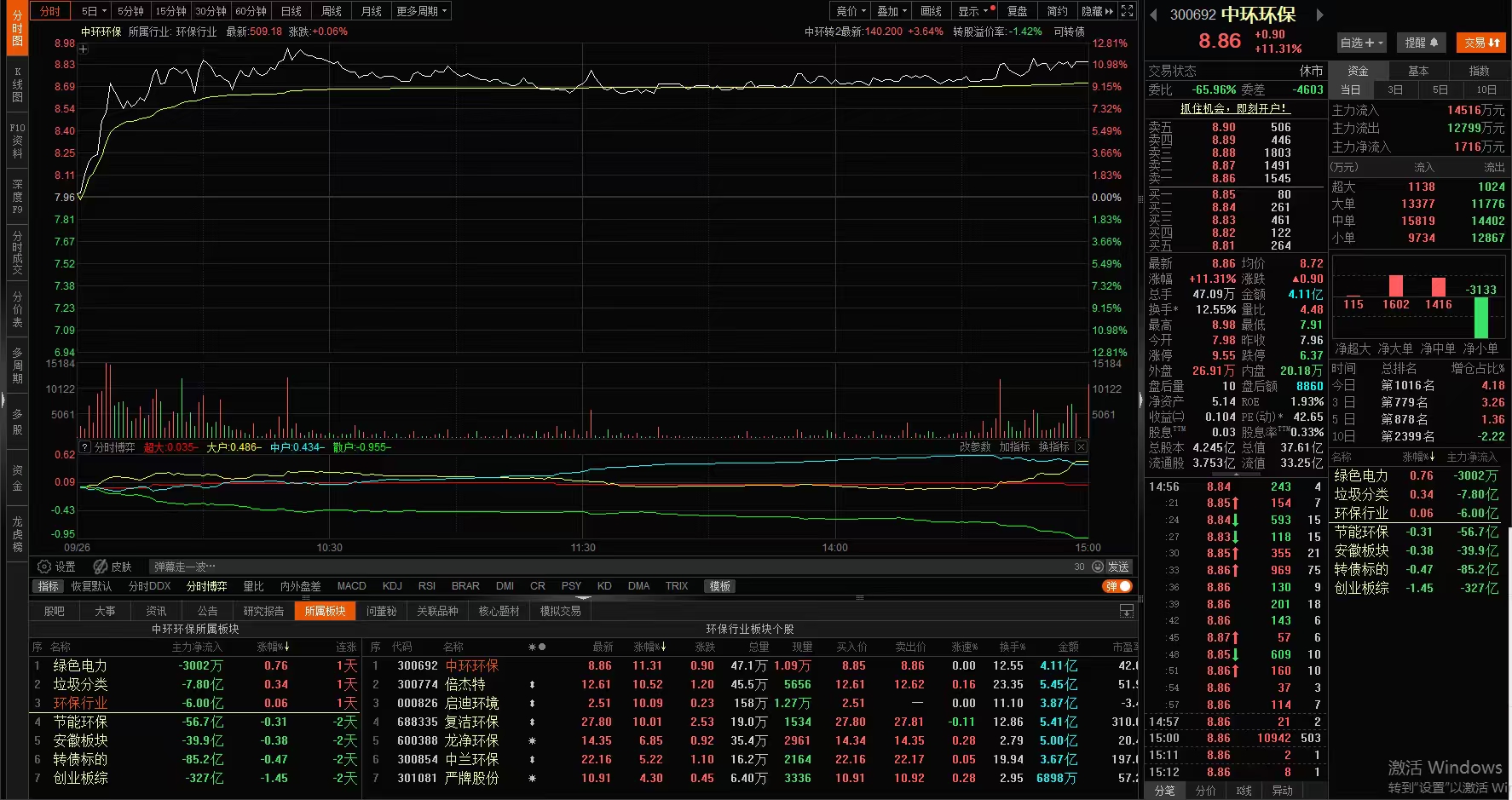Click the 发送 send button
Image resolution: width=1512 pixels, height=800 pixels.
point(1118,567)
